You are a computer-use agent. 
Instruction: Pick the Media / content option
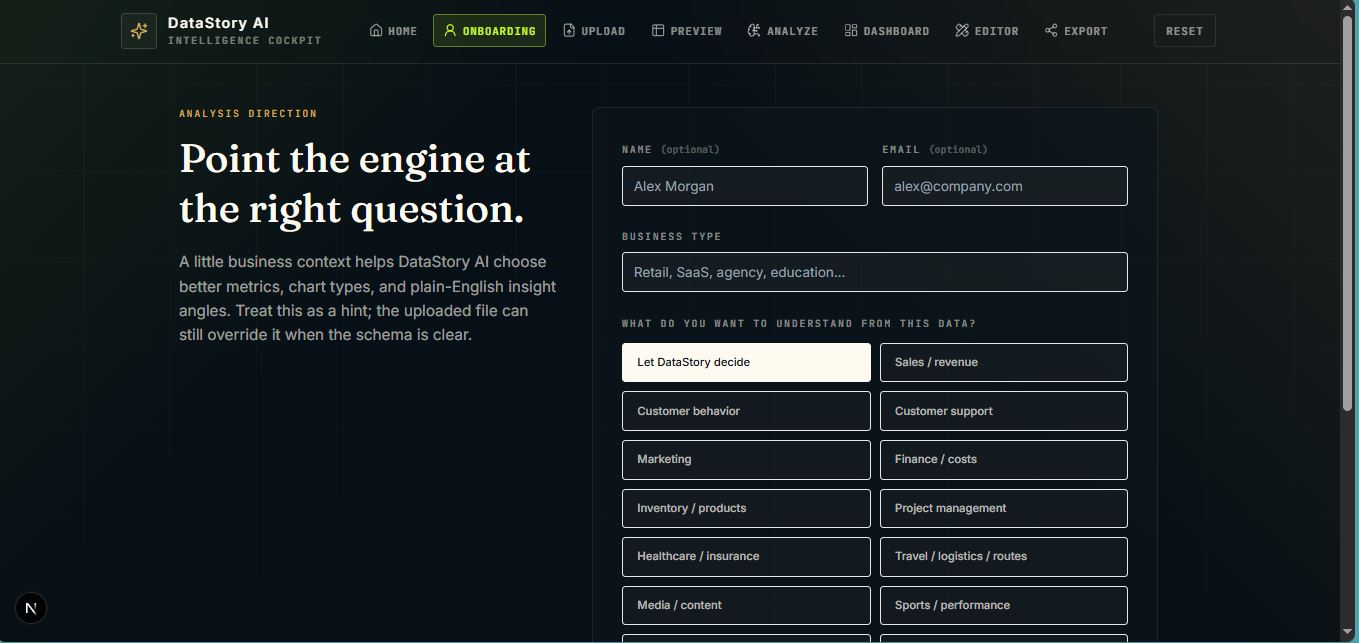click(746, 605)
